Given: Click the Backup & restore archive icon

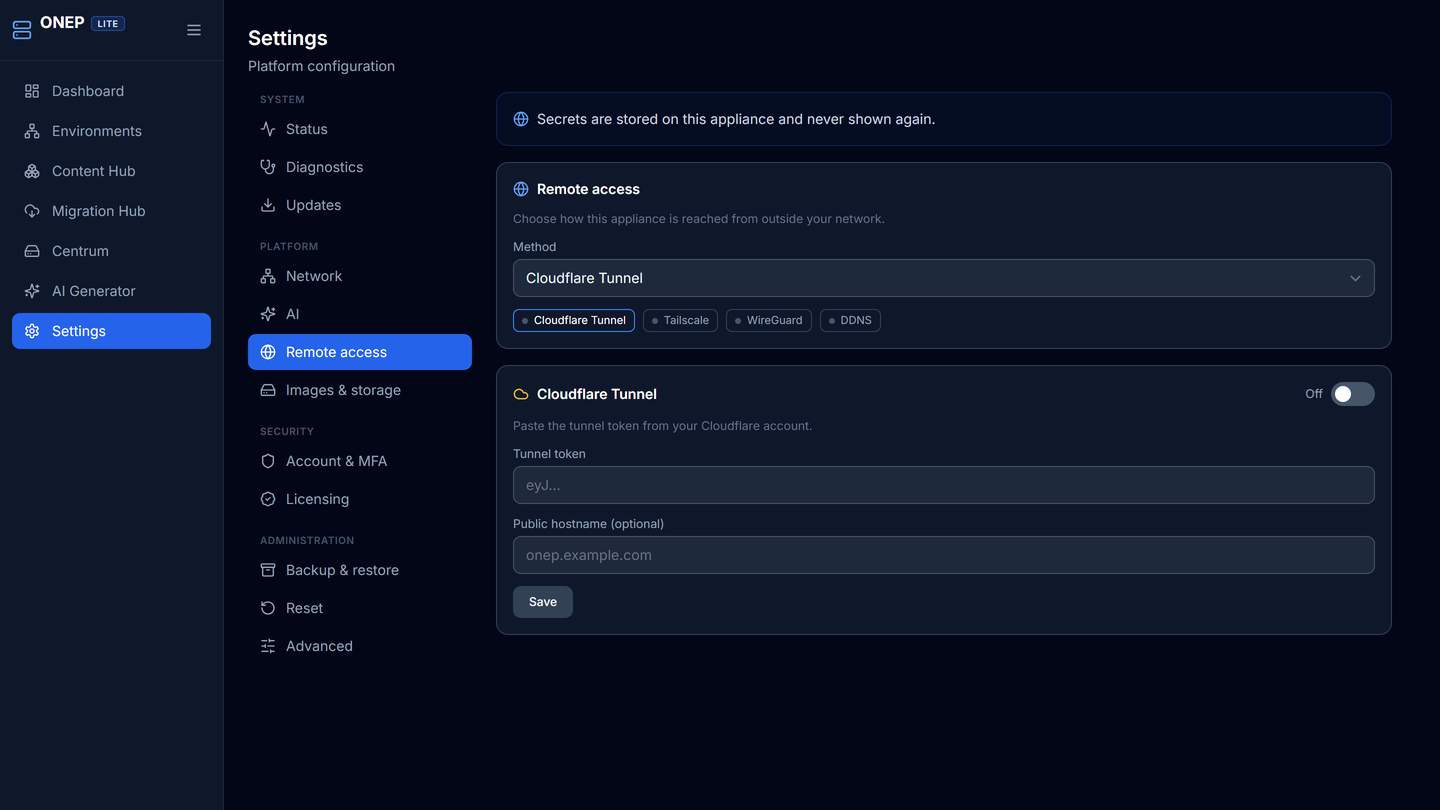Looking at the screenshot, I should pos(268,570).
